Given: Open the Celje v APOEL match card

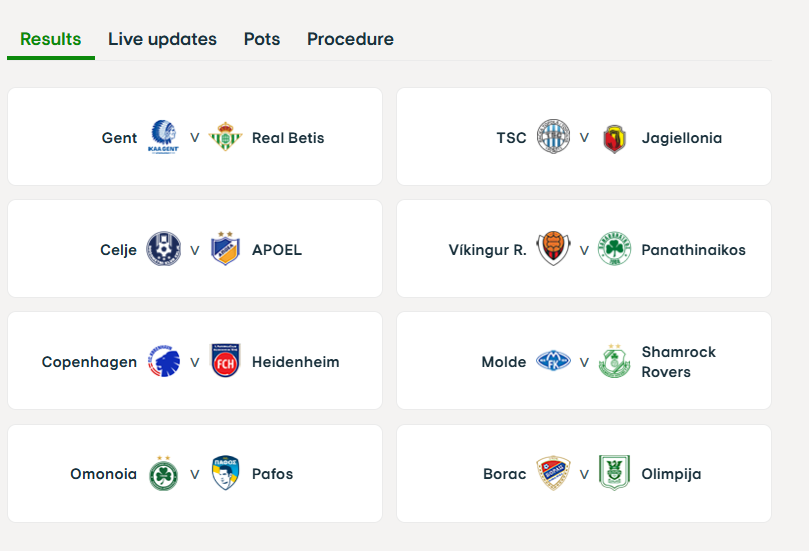Looking at the screenshot, I should (x=195, y=249).
